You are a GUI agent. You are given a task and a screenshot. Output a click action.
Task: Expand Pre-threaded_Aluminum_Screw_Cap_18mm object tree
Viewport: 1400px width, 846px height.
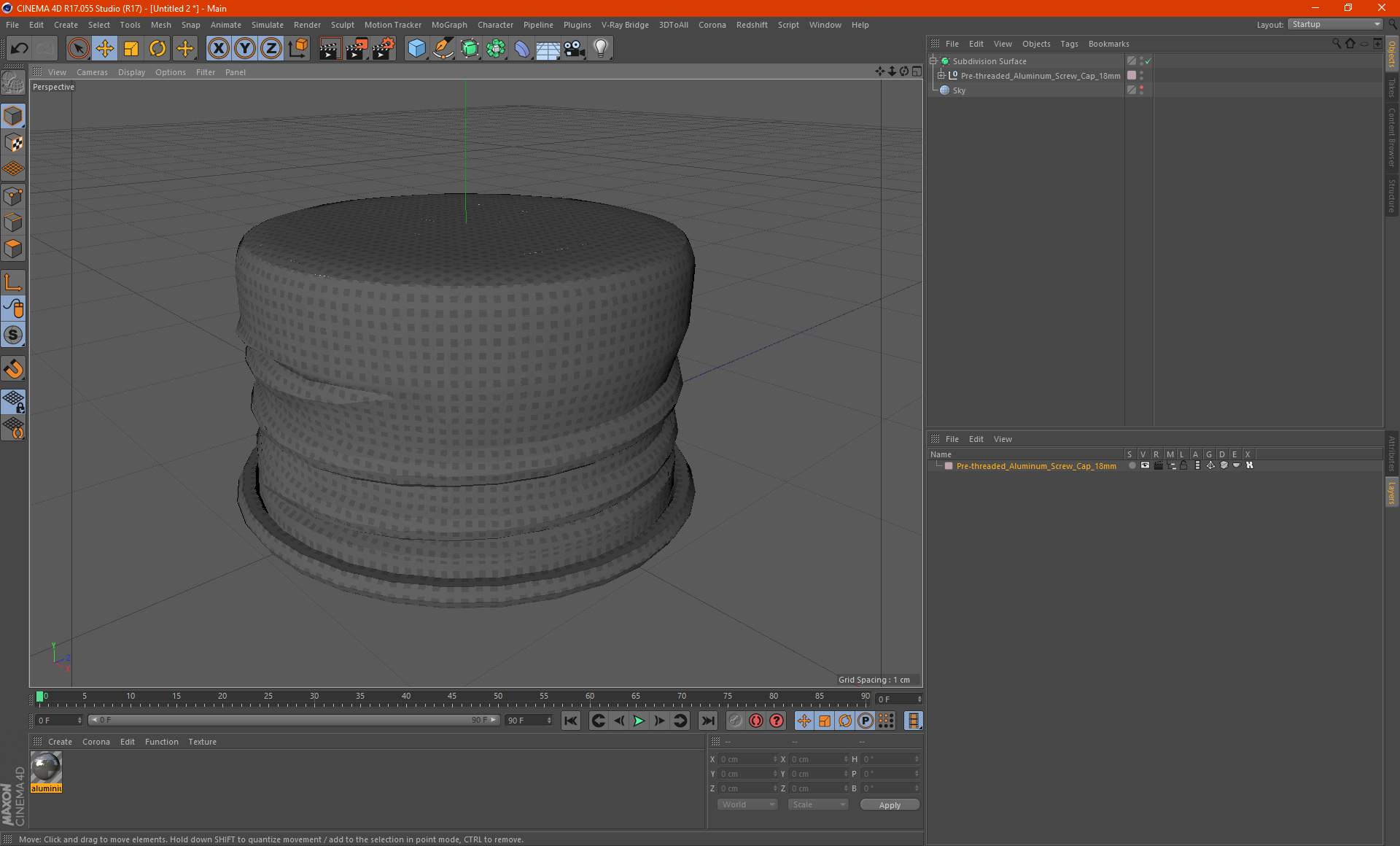[x=941, y=76]
